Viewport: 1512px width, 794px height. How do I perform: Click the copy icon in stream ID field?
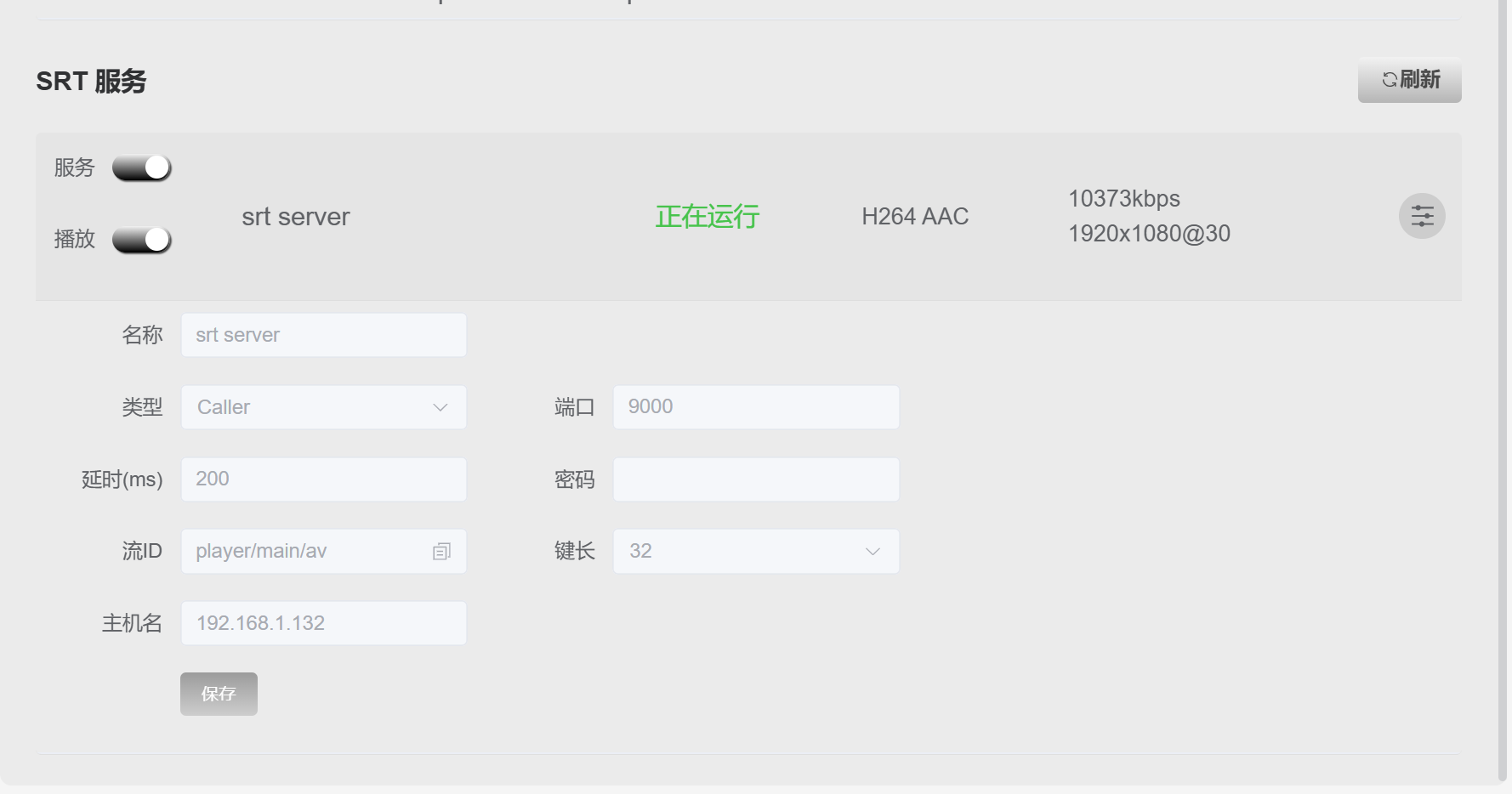(x=441, y=552)
